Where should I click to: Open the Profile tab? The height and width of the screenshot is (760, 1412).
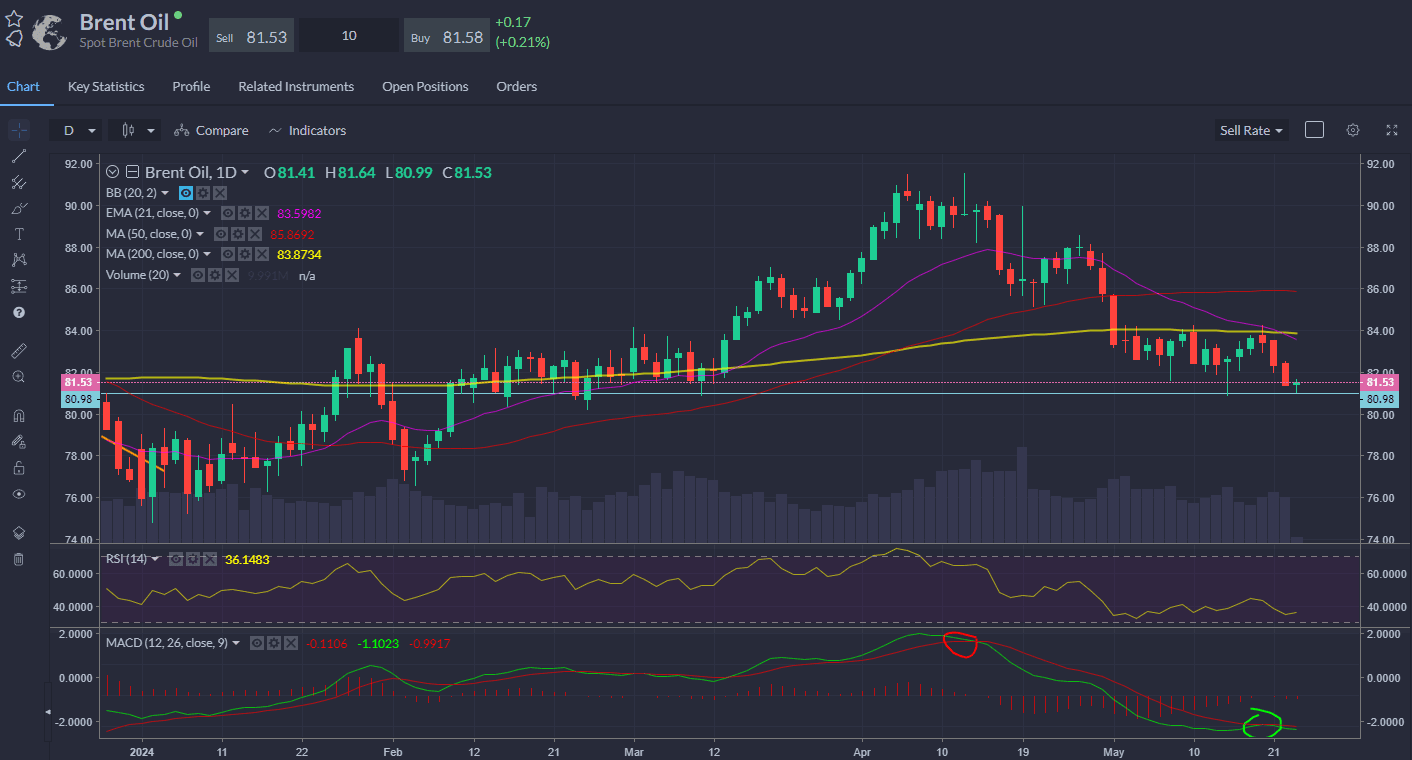(x=191, y=86)
